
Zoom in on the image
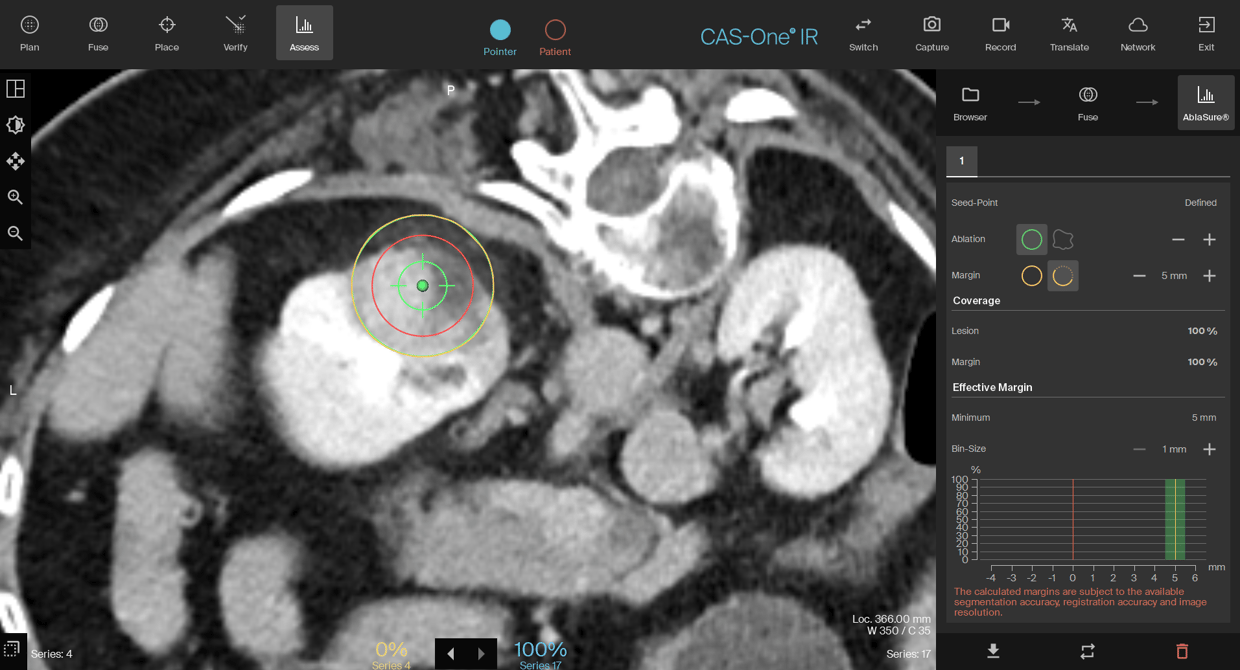click(x=15, y=197)
